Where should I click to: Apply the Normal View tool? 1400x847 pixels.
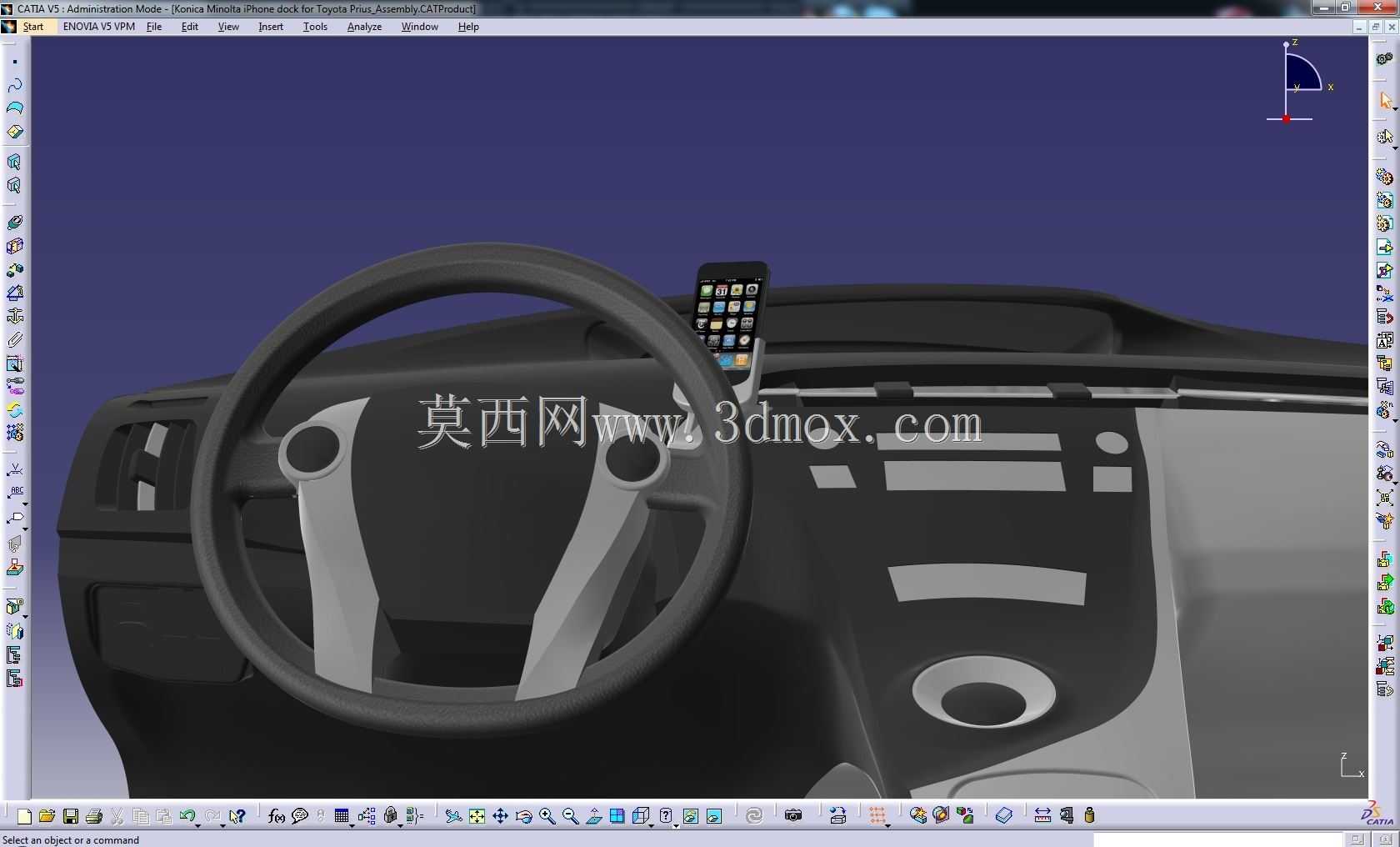point(593,816)
